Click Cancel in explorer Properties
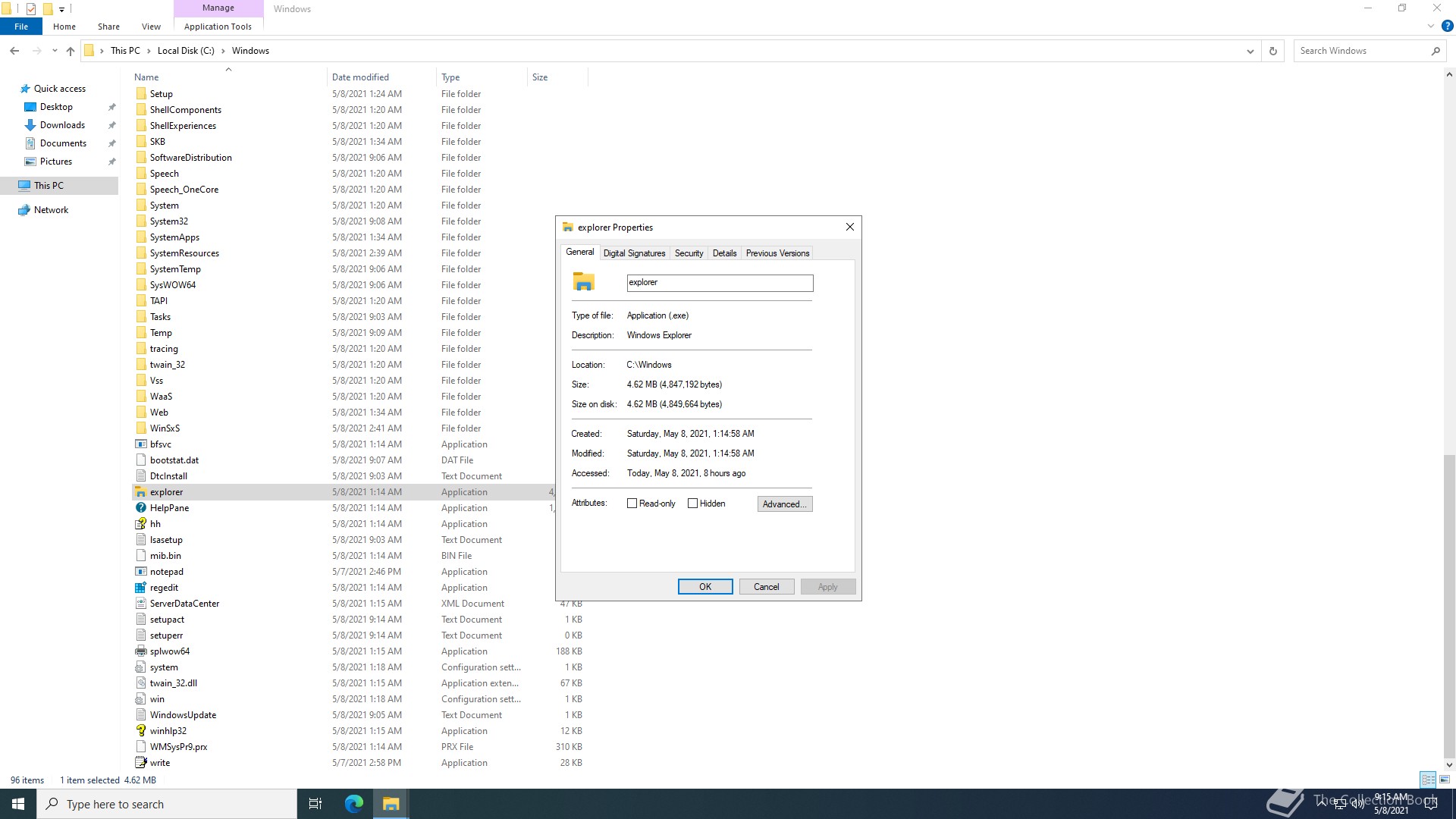 [x=767, y=587]
